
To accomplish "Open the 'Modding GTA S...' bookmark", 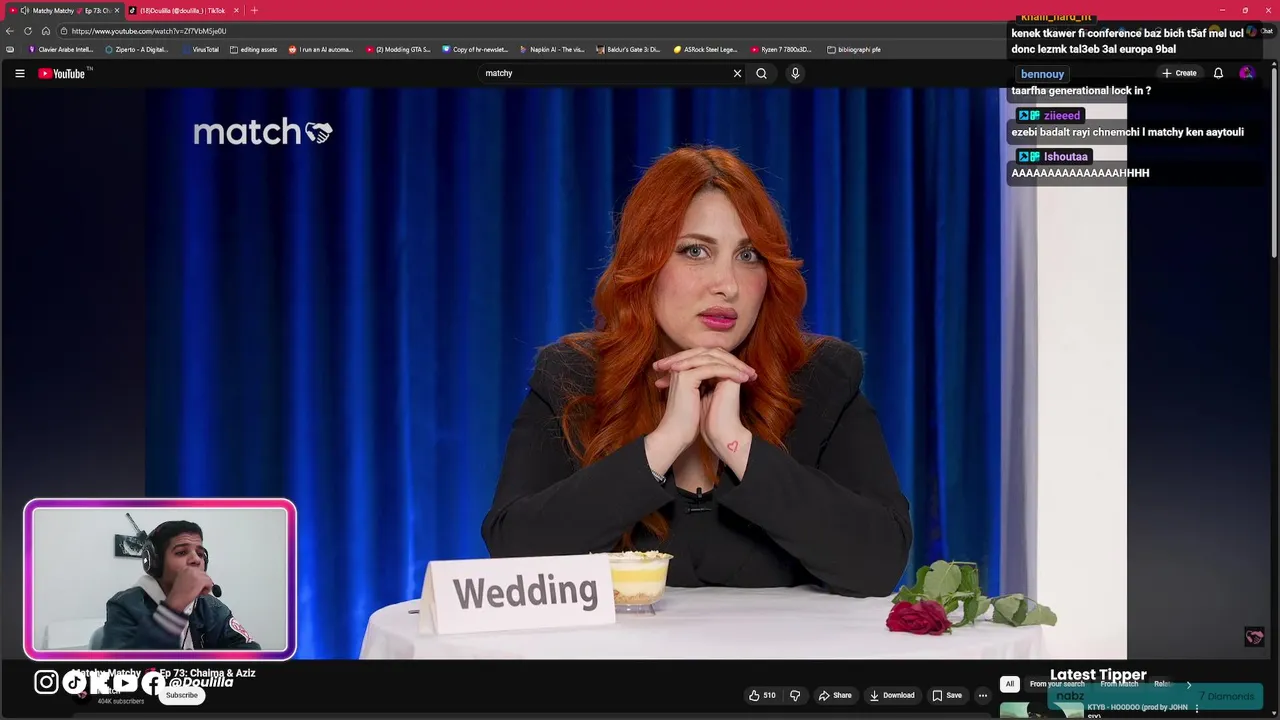I will pos(398,49).
